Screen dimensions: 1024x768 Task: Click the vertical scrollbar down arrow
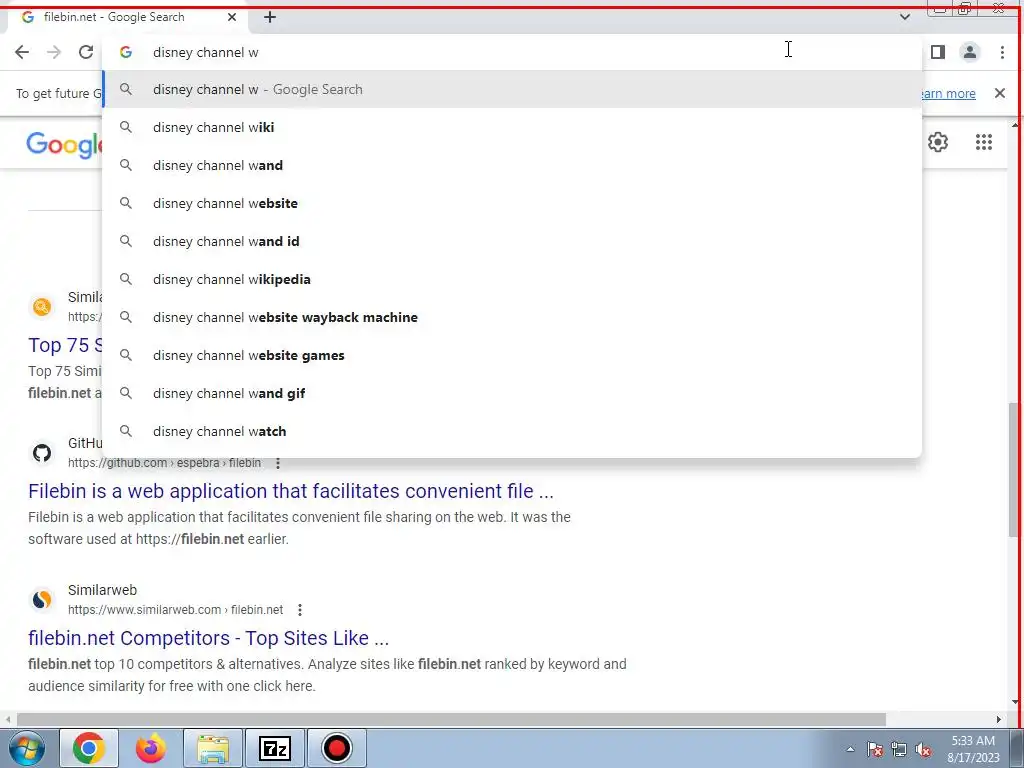1015,702
